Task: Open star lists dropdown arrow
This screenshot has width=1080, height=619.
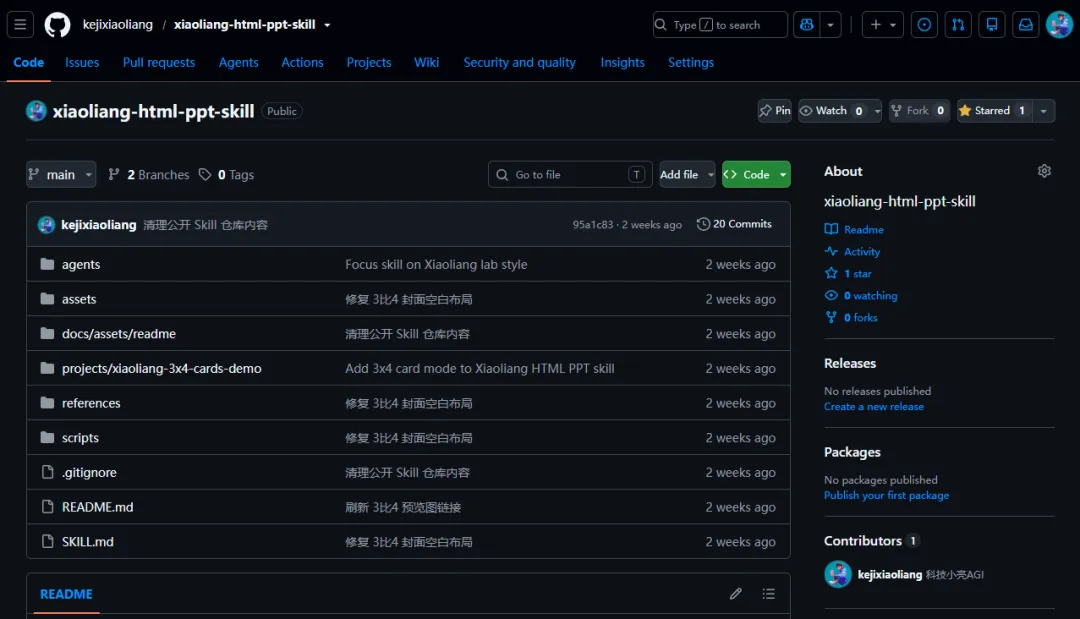Action: click(x=1043, y=111)
